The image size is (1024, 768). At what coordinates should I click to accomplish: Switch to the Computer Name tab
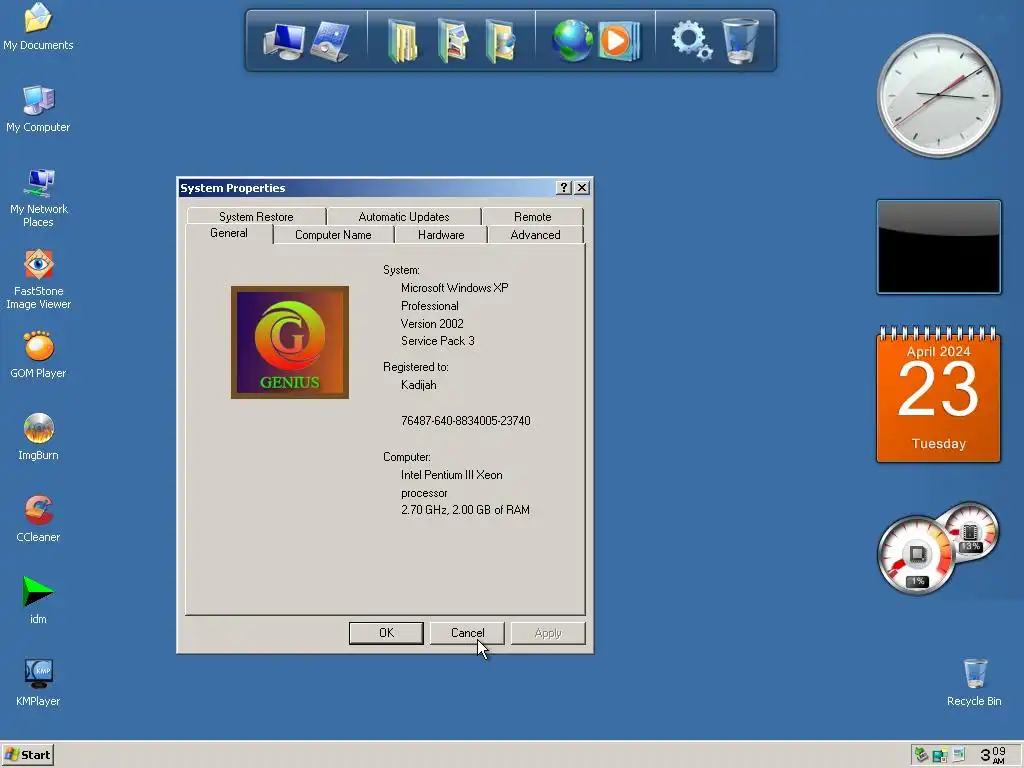[333, 235]
